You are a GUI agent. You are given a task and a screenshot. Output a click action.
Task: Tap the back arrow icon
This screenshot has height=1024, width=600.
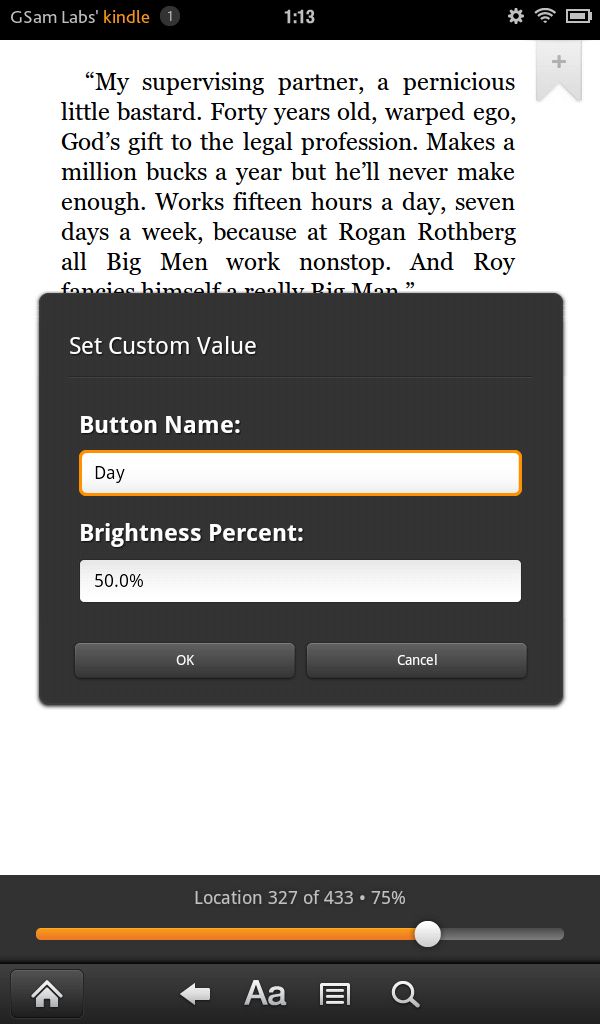[195, 994]
